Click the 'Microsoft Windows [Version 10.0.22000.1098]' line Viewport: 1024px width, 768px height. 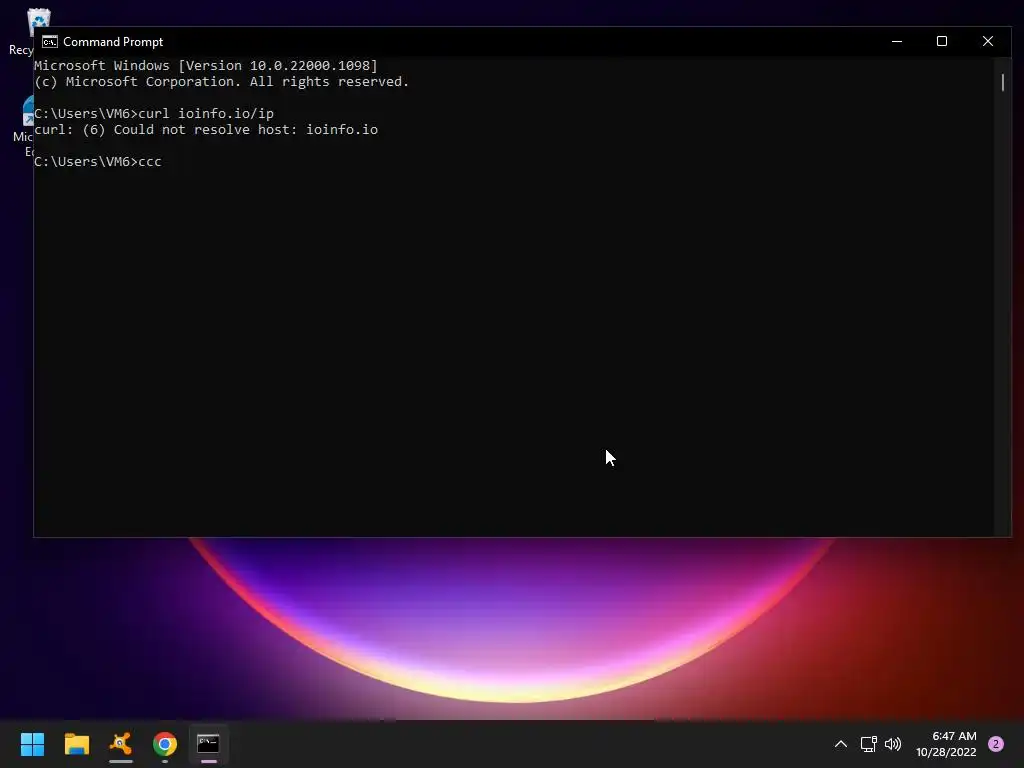[x=206, y=65]
